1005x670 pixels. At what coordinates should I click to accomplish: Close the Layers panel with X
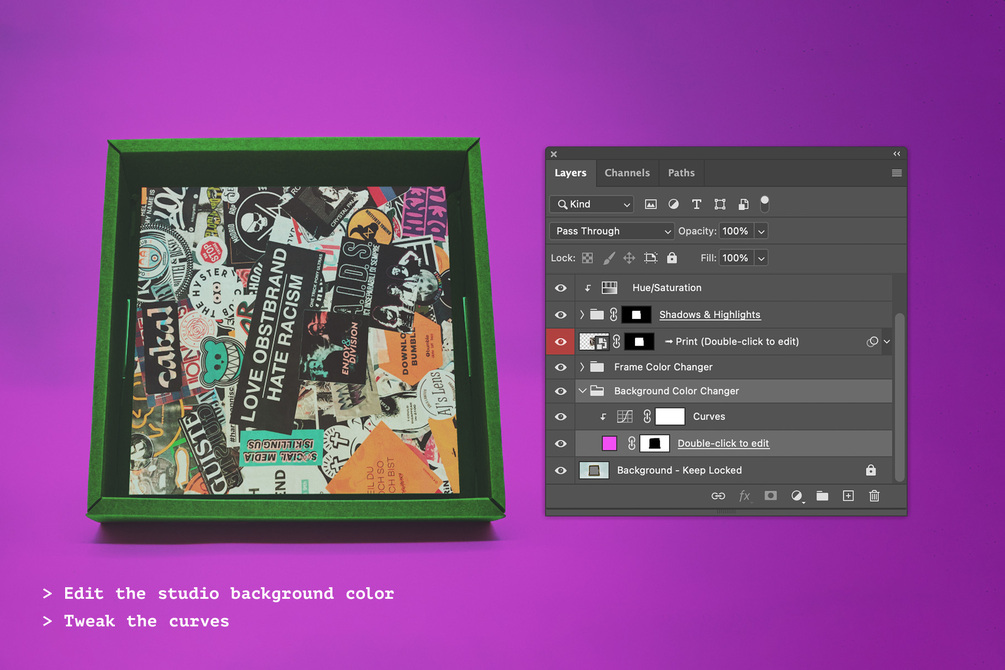pos(554,154)
